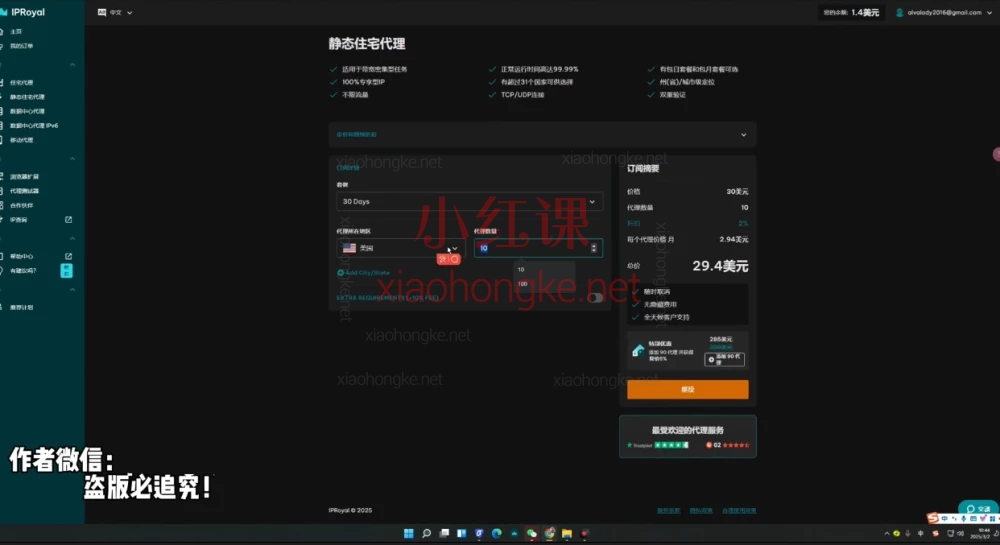The image size is (1000, 545).
Task: Click the add 90 proxies button
Action: [724, 360]
